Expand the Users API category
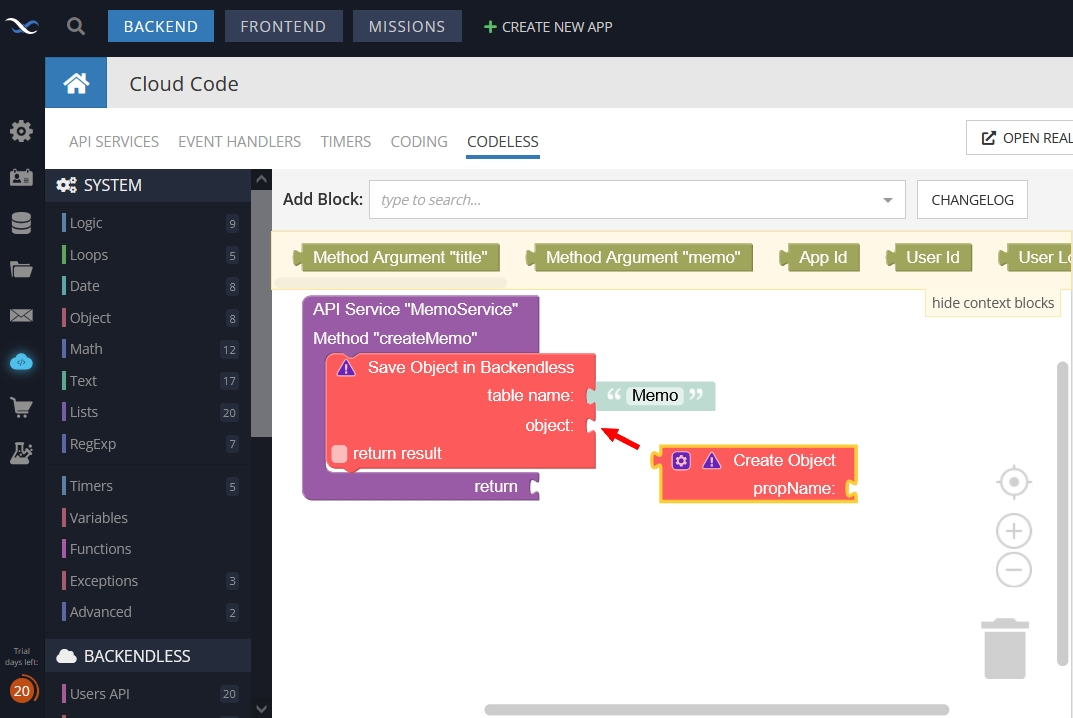Viewport: 1073px width, 718px height. (x=149, y=694)
